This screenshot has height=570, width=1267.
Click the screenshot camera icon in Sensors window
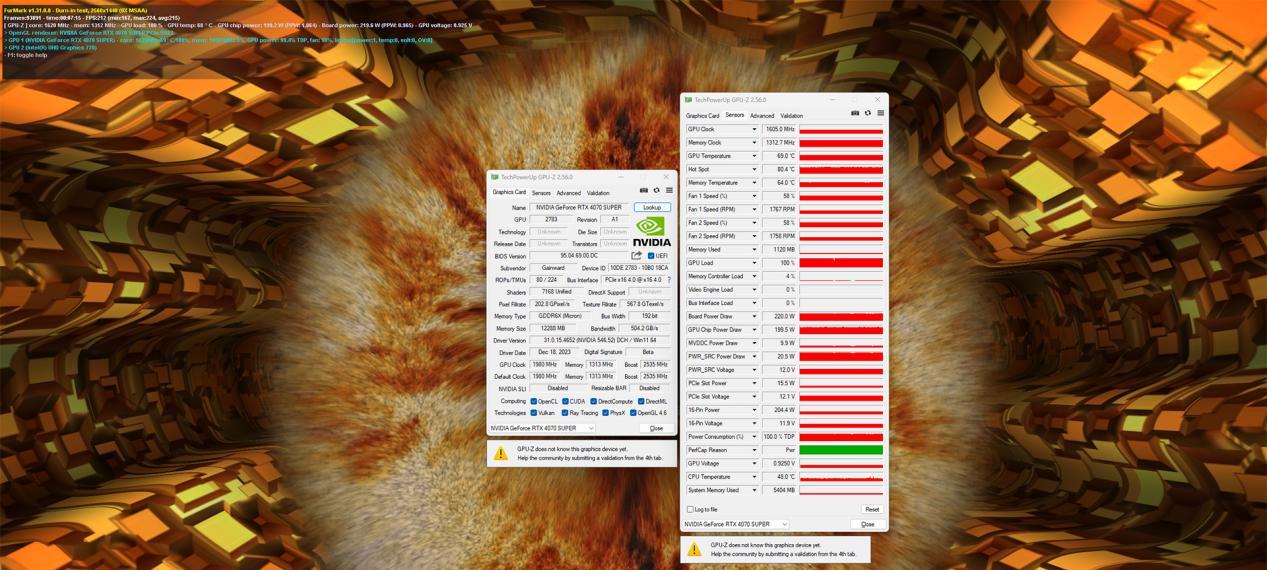tap(855, 113)
